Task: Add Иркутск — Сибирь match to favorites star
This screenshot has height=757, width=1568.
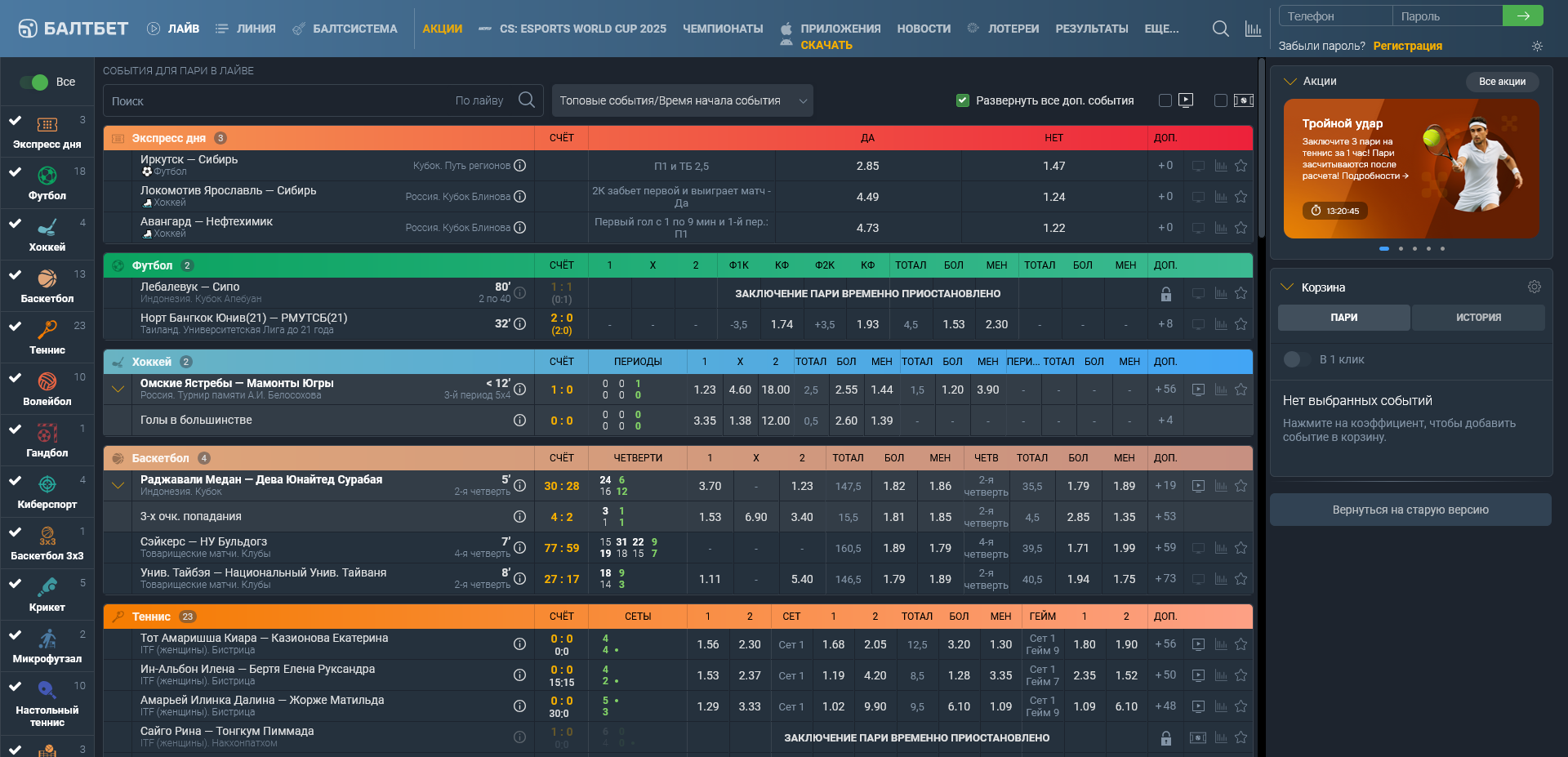Action: [1241, 166]
